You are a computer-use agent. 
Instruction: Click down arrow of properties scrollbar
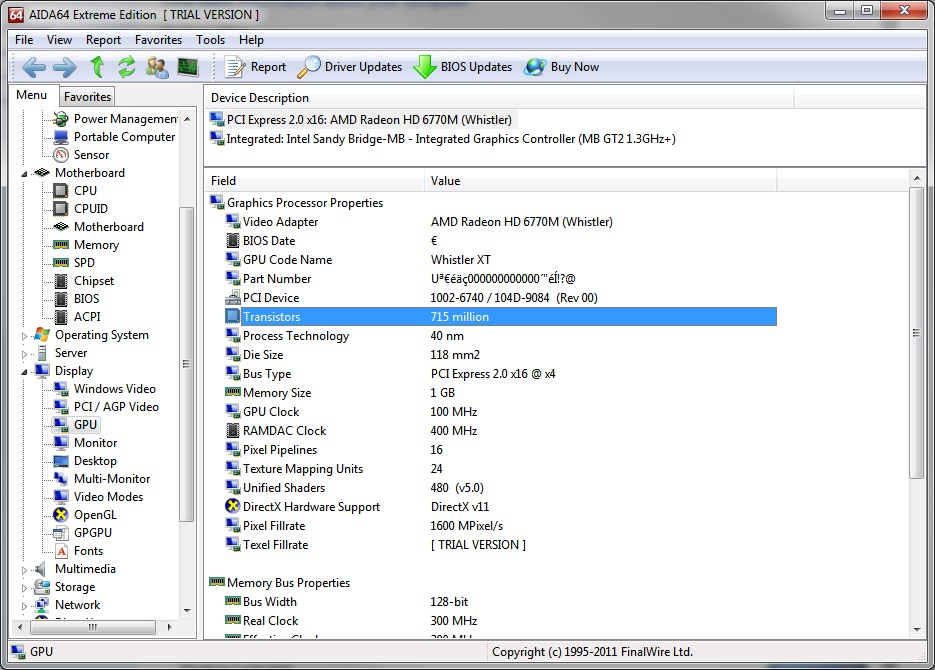[917, 629]
